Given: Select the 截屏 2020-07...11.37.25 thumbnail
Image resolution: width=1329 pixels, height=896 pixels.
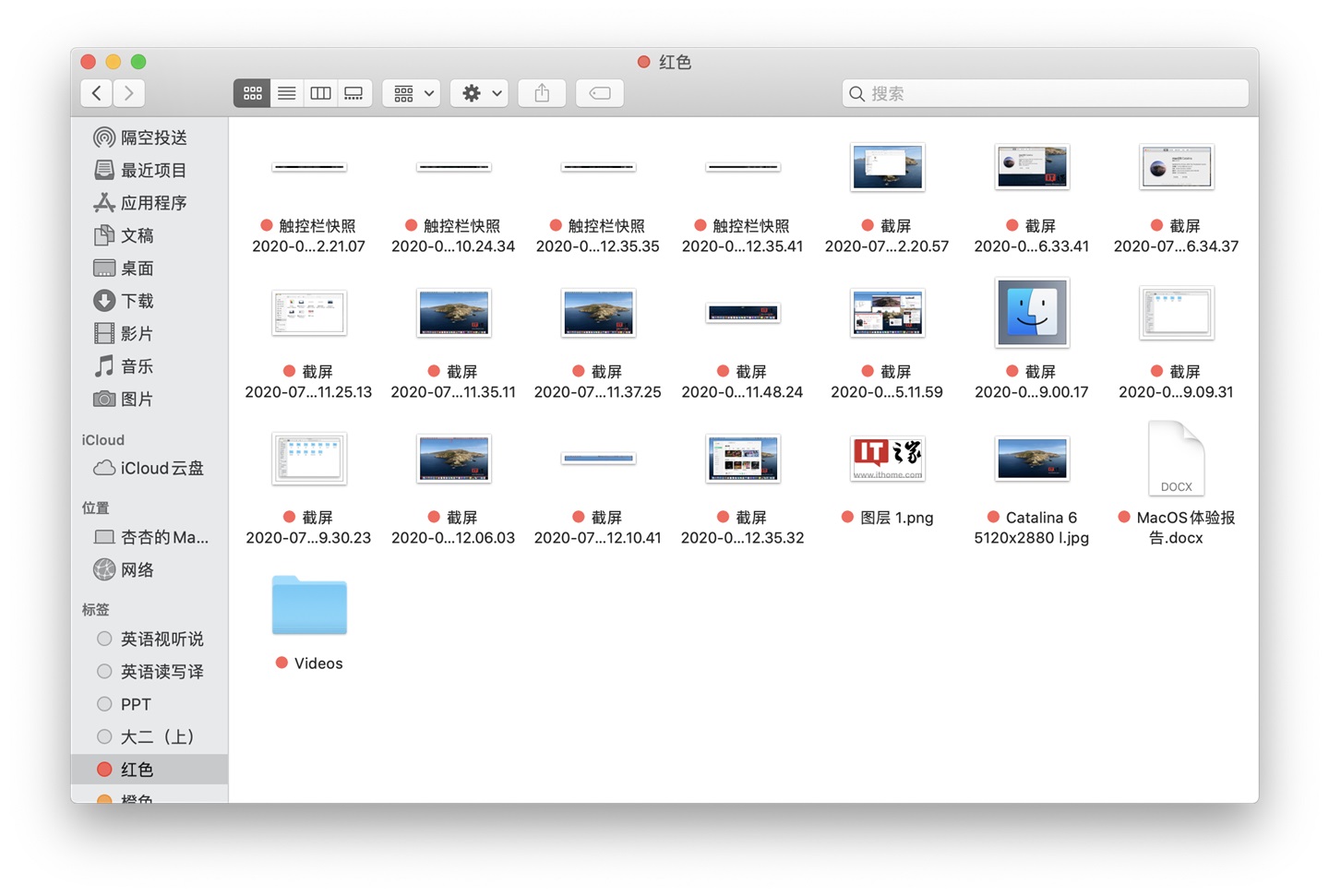Looking at the screenshot, I should click(x=598, y=313).
